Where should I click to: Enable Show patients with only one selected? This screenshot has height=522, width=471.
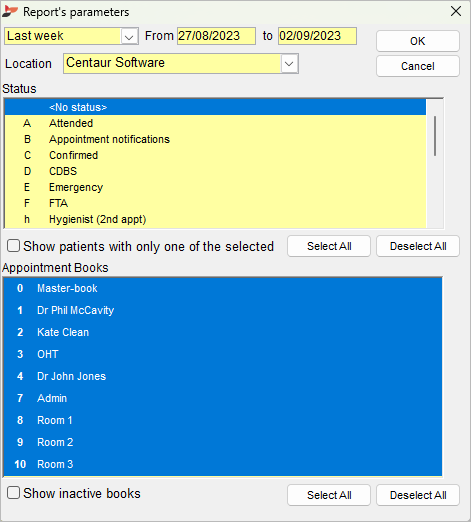click(x=14, y=246)
